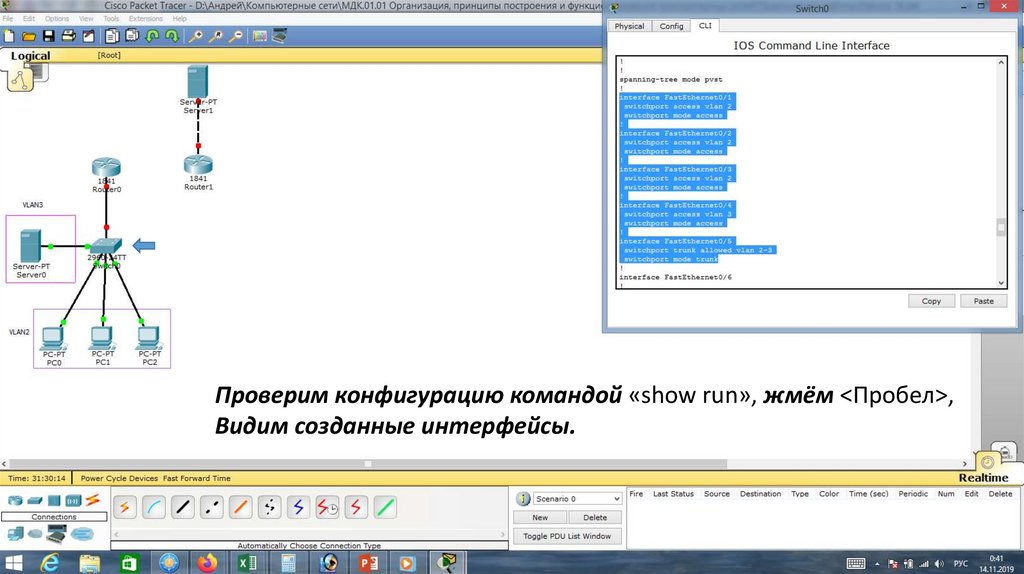This screenshot has width=1024, height=574.
Task: Select the Routers device category
Action: [14, 501]
